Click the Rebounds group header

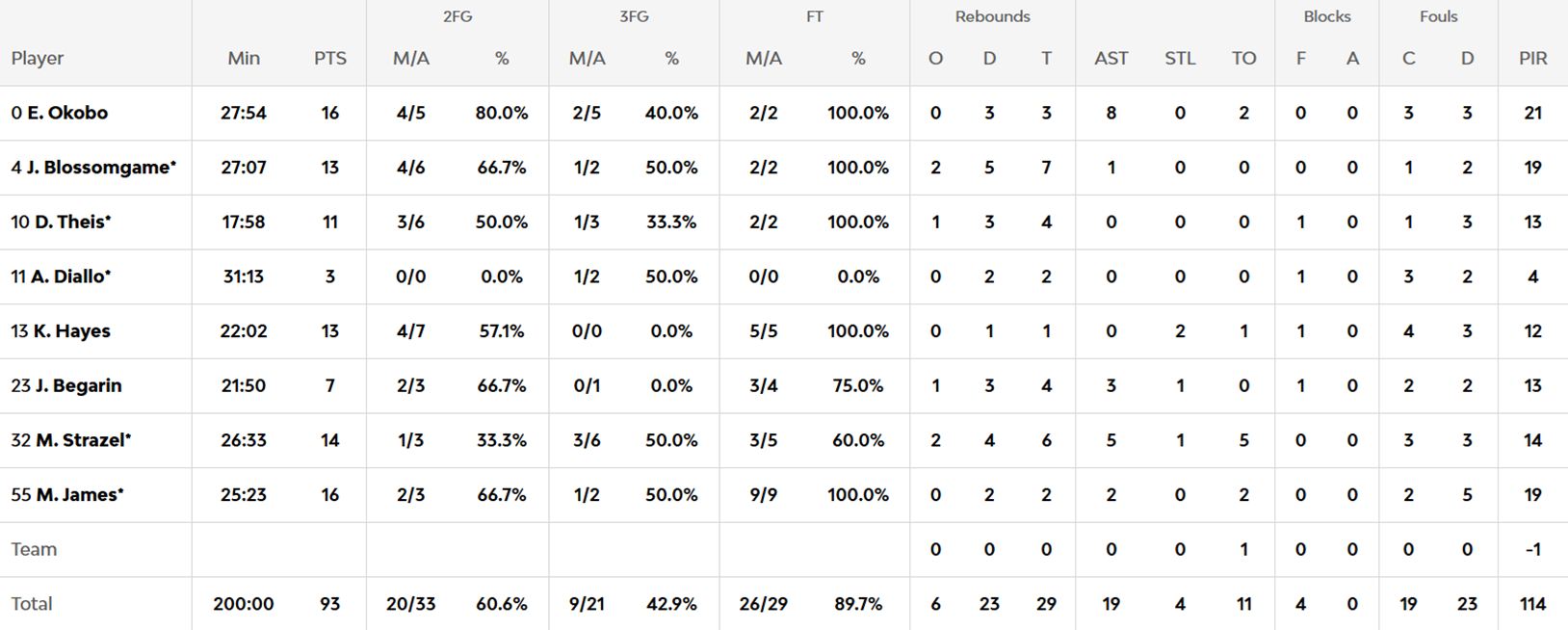tap(992, 16)
